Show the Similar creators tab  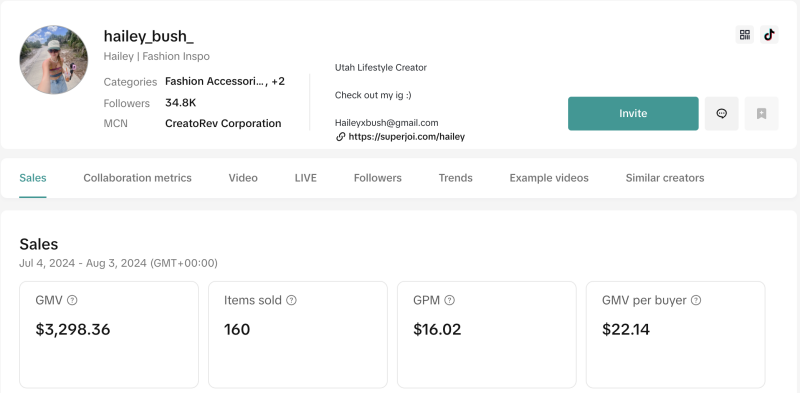tap(665, 178)
